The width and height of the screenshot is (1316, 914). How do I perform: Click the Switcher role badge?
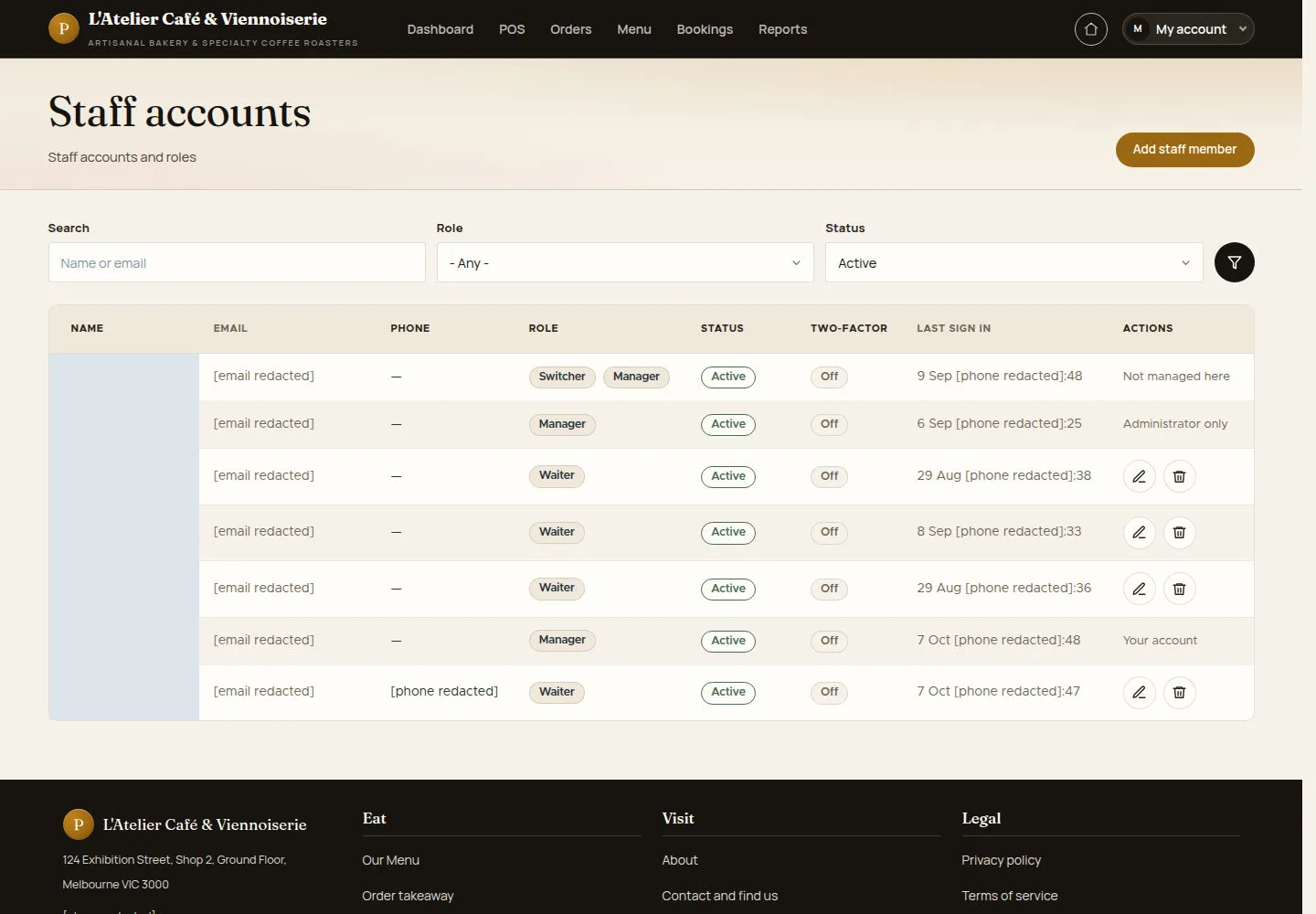(562, 377)
